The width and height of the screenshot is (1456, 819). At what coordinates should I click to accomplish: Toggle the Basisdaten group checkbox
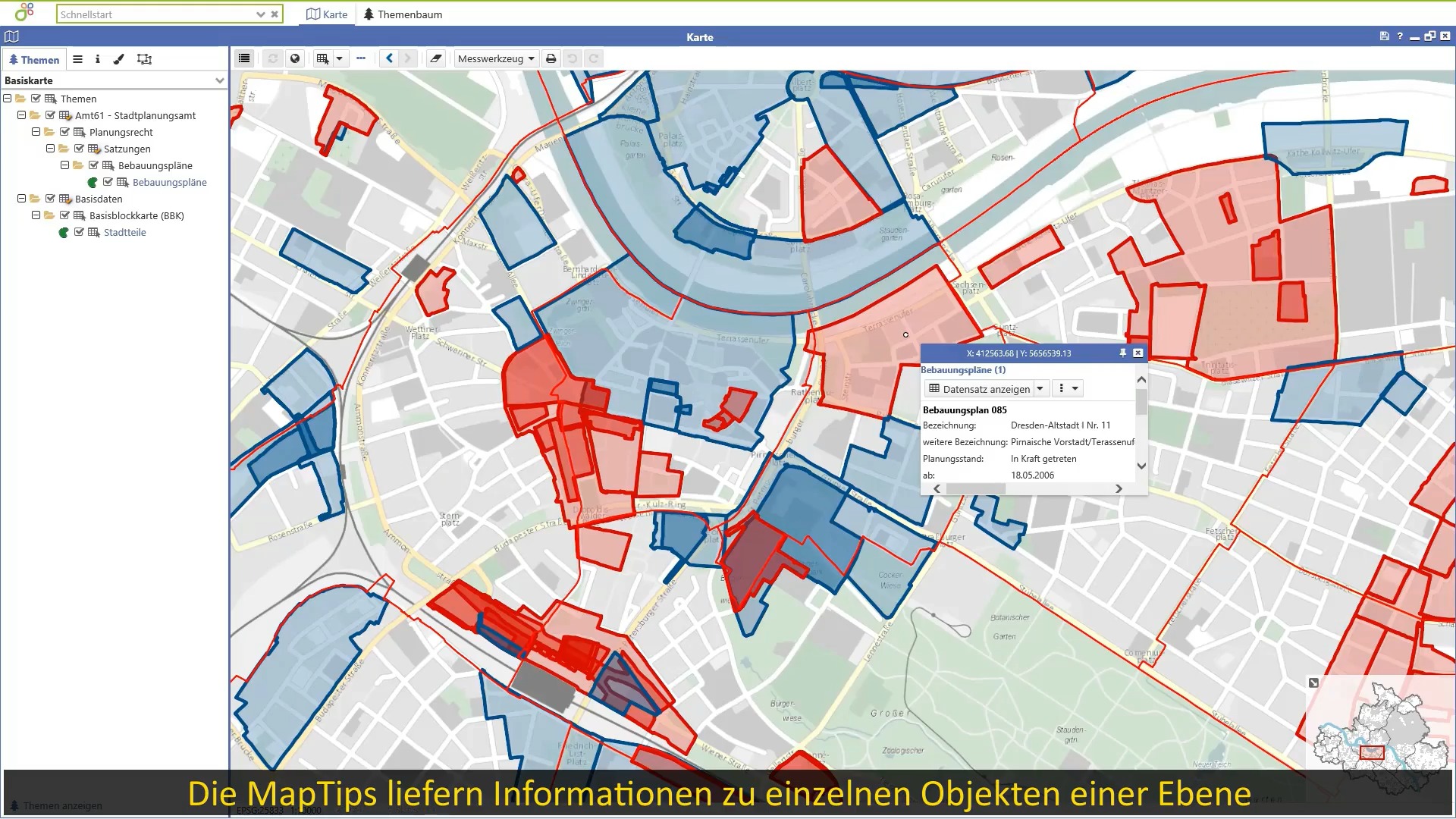[x=50, y=199]
